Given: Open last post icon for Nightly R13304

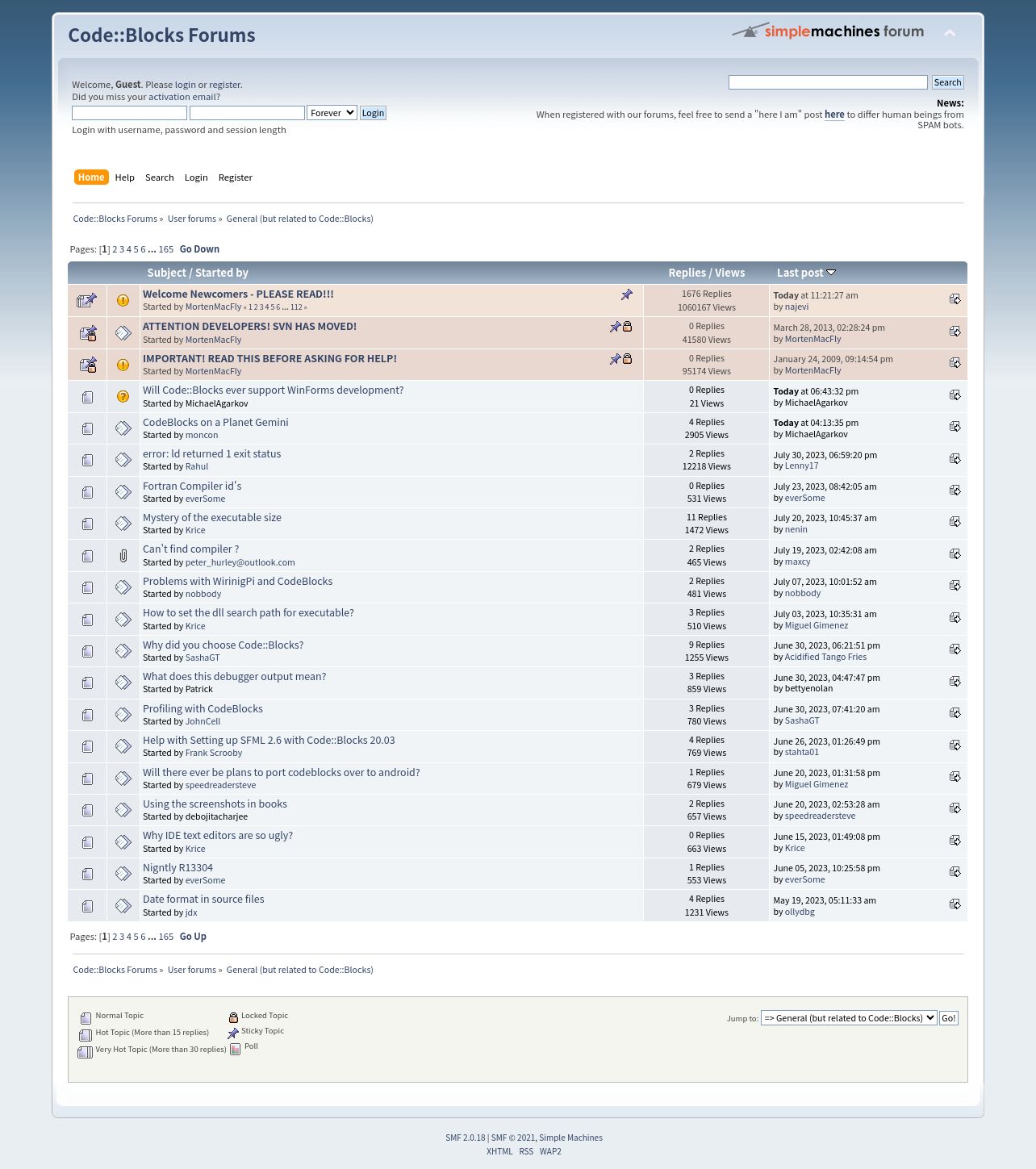Looking at the screenshot, I should [x=955, y=872].
